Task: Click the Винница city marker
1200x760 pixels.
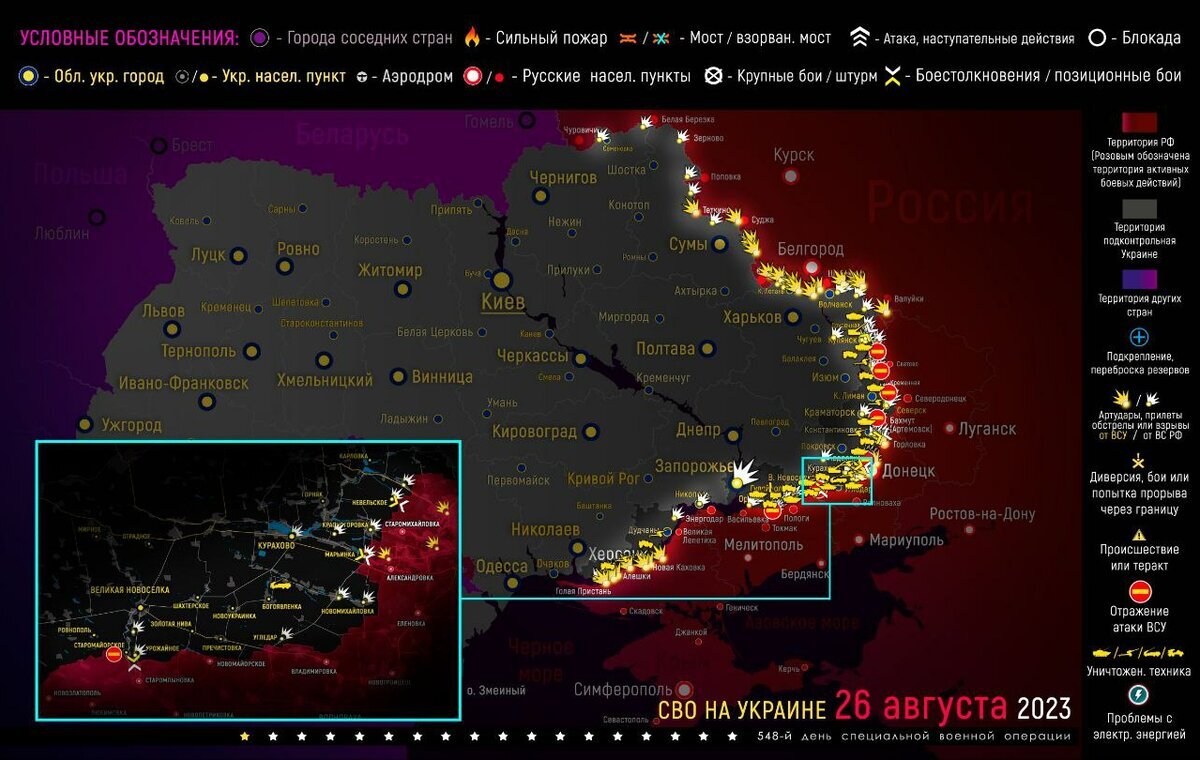Action: (x=398, y=377)
